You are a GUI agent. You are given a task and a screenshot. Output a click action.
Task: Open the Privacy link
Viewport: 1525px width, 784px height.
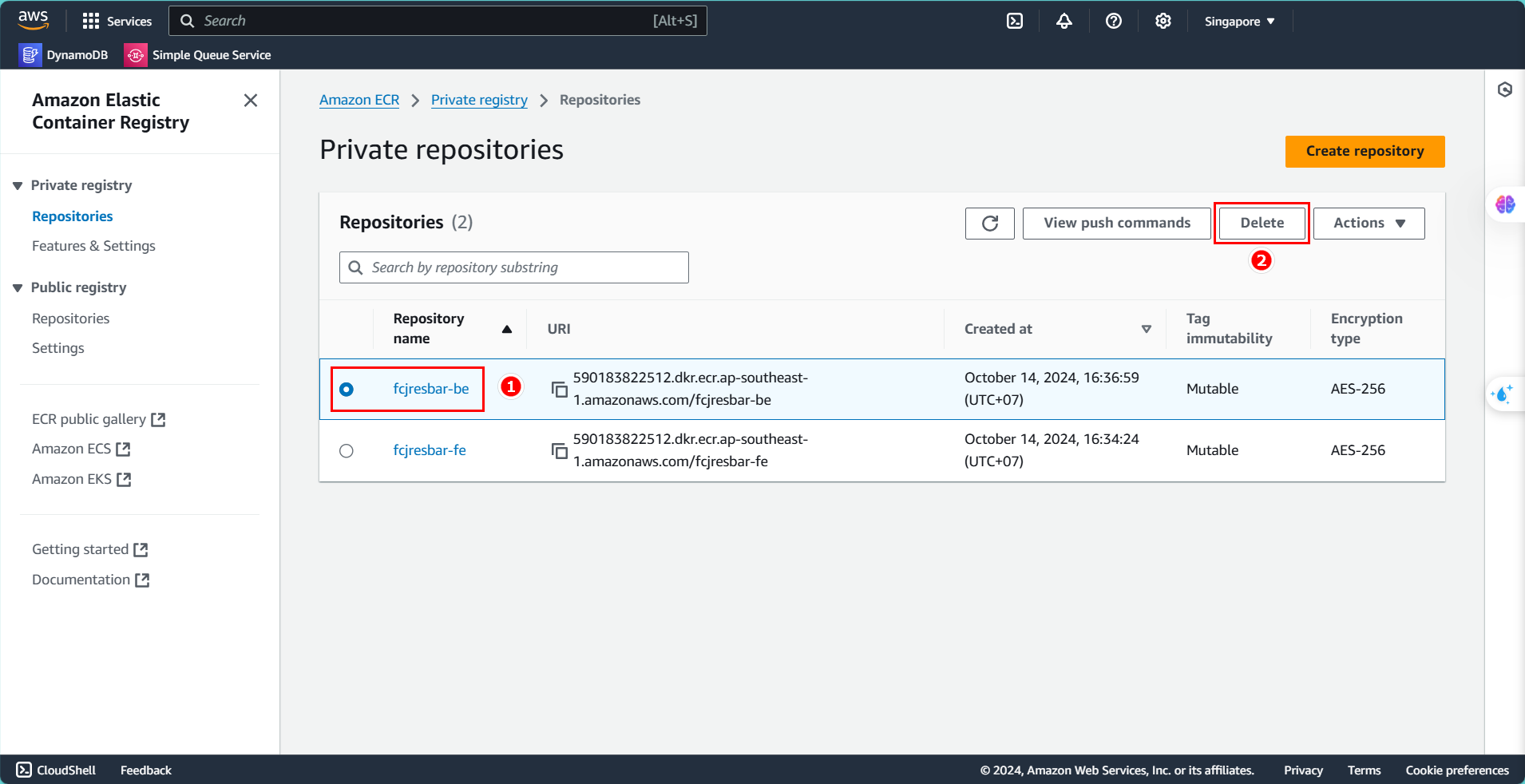coord(1303,770)
